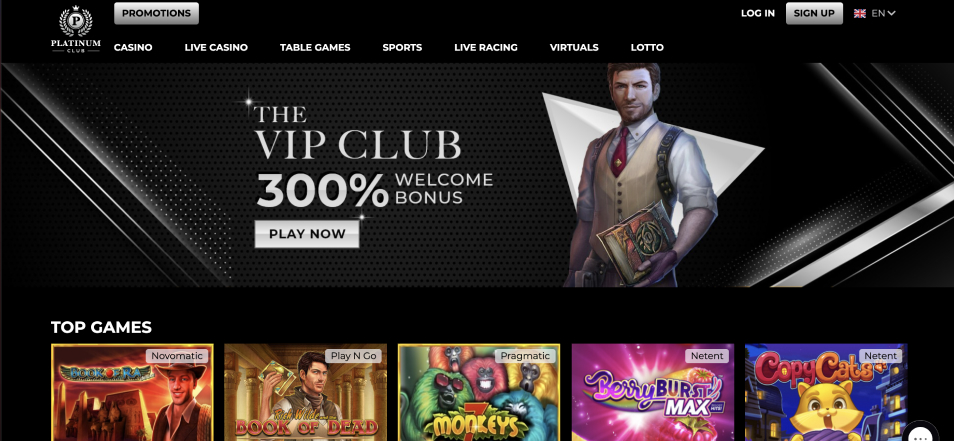954x441 pixels.
Task: Open the chat bubble icon
Action: 921,432
